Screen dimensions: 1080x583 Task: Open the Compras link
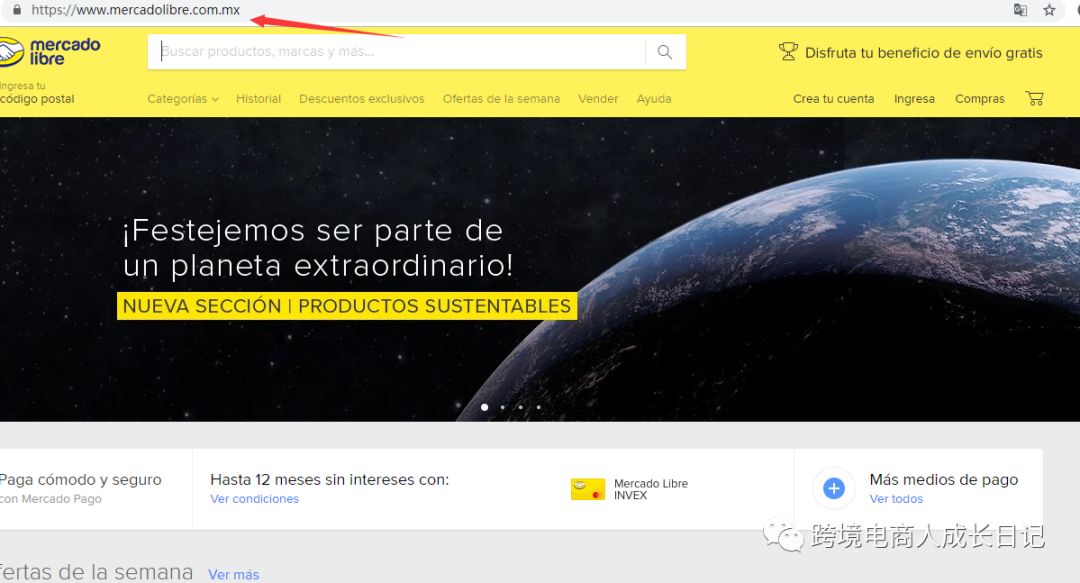pos(979,99)
